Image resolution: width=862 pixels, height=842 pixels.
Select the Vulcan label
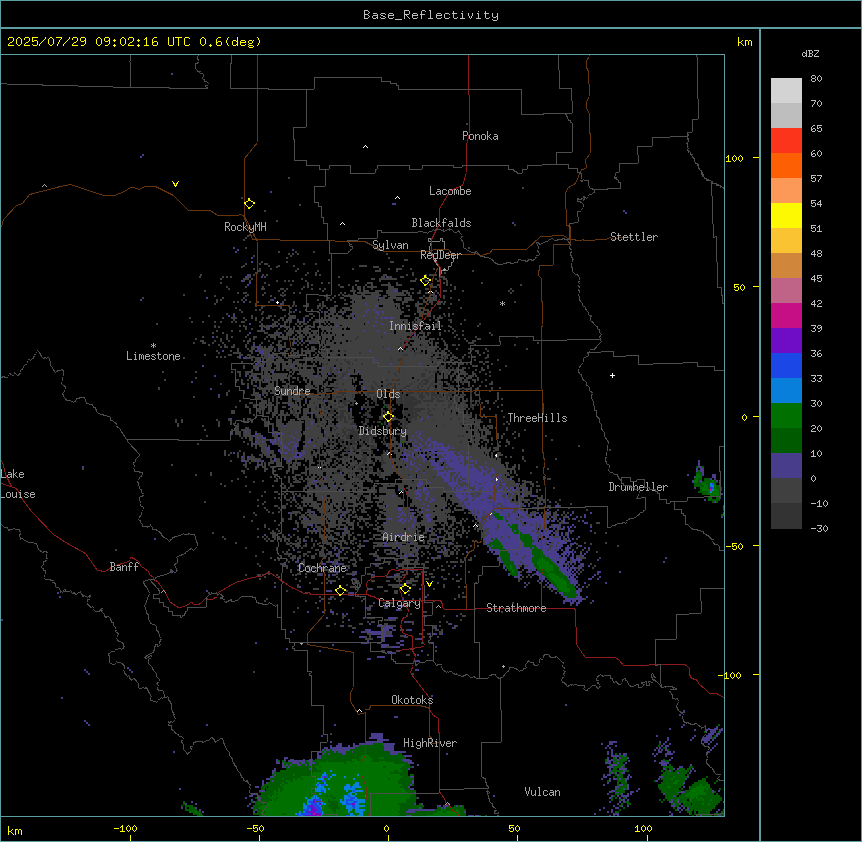click(x=542, y=792)
